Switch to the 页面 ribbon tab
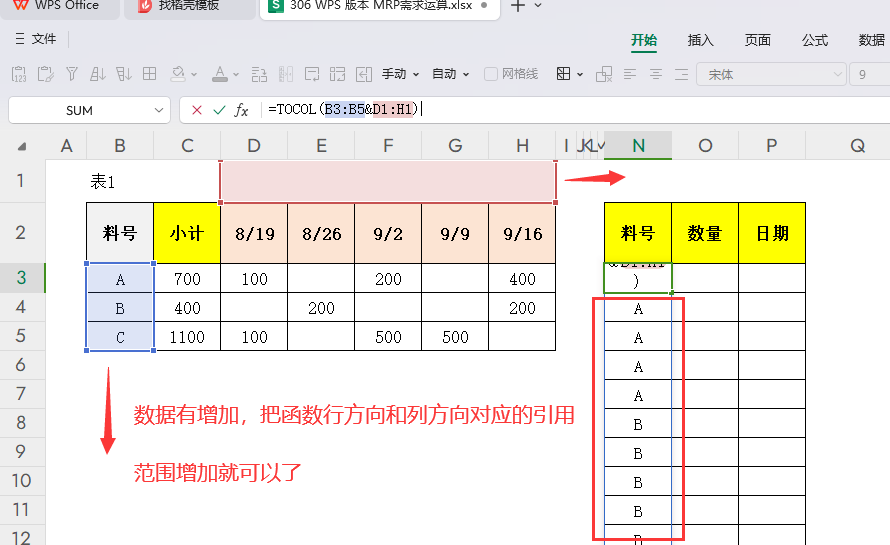This screenshot has height=545, width=890. pyautogui.click(x=758, y=40)
